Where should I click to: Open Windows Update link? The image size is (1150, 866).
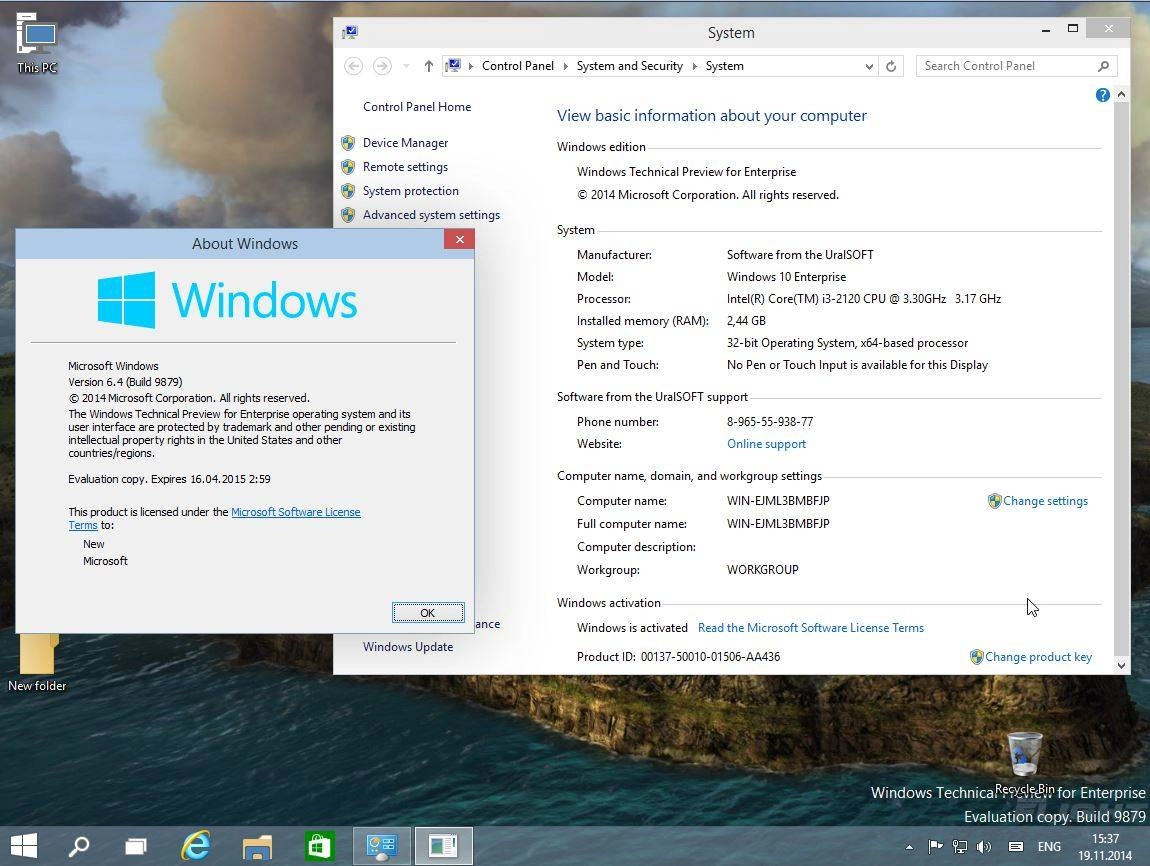pos(408,647)
